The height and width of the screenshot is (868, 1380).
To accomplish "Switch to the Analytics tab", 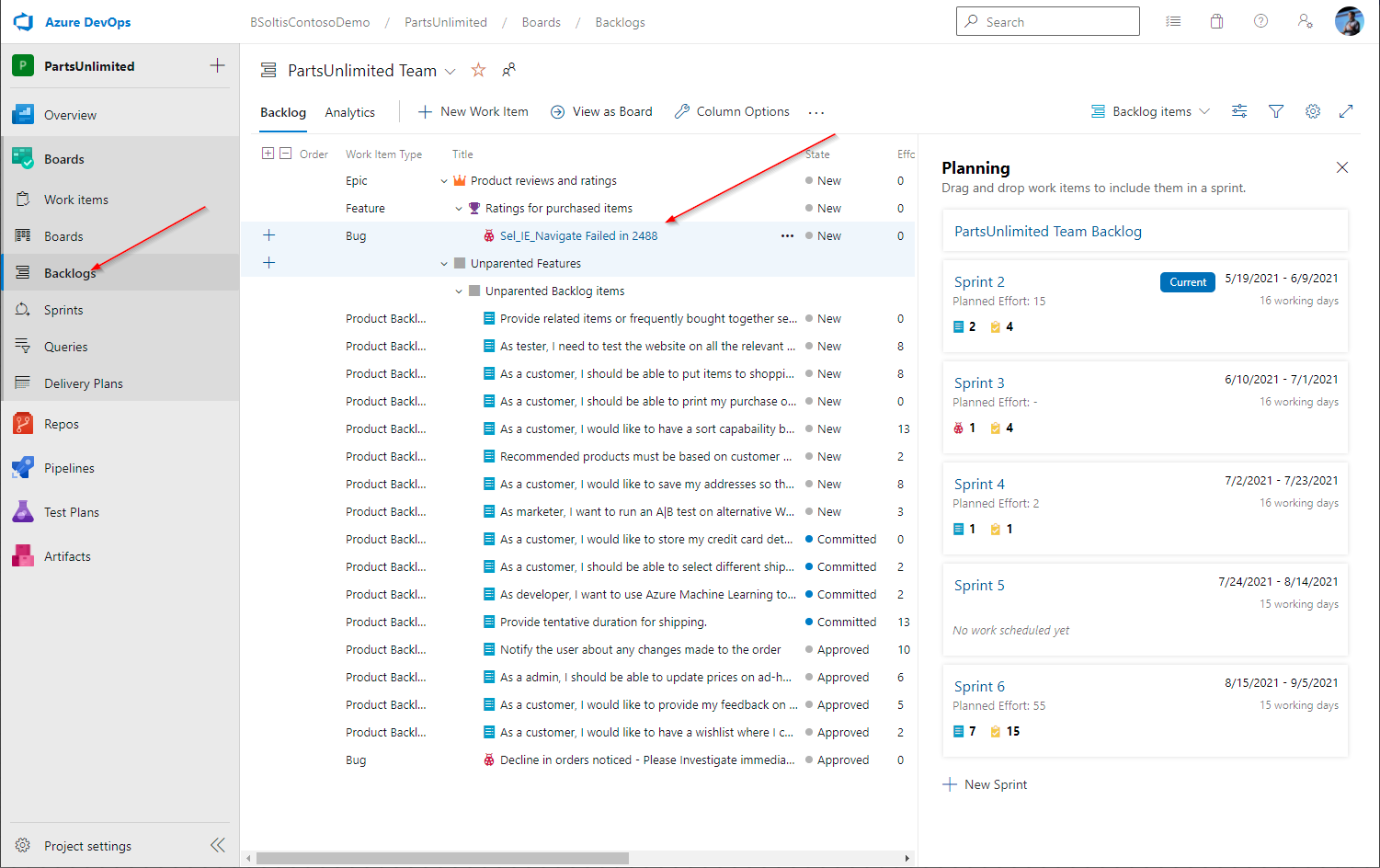I will (349, 112).
